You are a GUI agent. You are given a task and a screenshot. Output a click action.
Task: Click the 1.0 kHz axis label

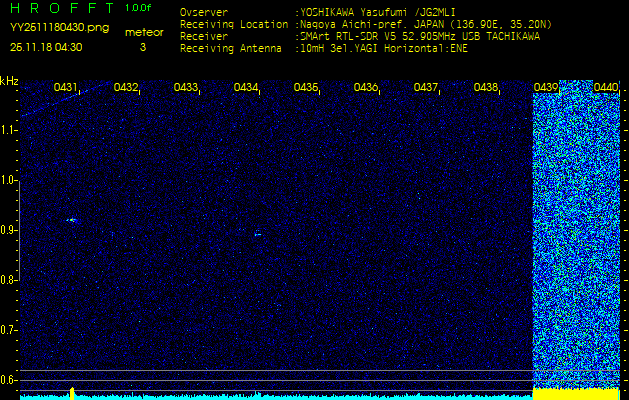[x=9, y=181]
